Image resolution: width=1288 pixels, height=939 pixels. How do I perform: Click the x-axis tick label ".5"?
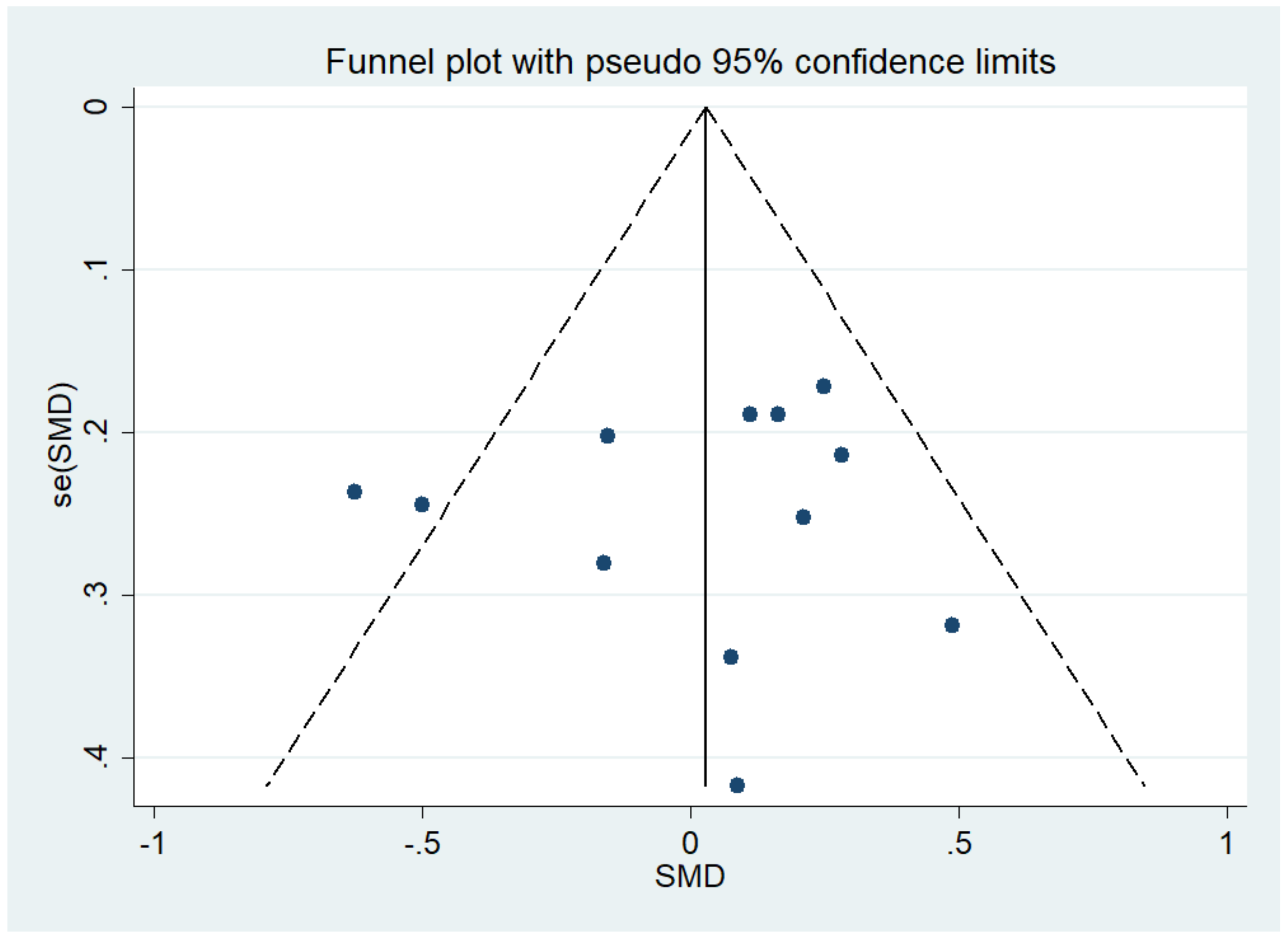click(959, 844)
